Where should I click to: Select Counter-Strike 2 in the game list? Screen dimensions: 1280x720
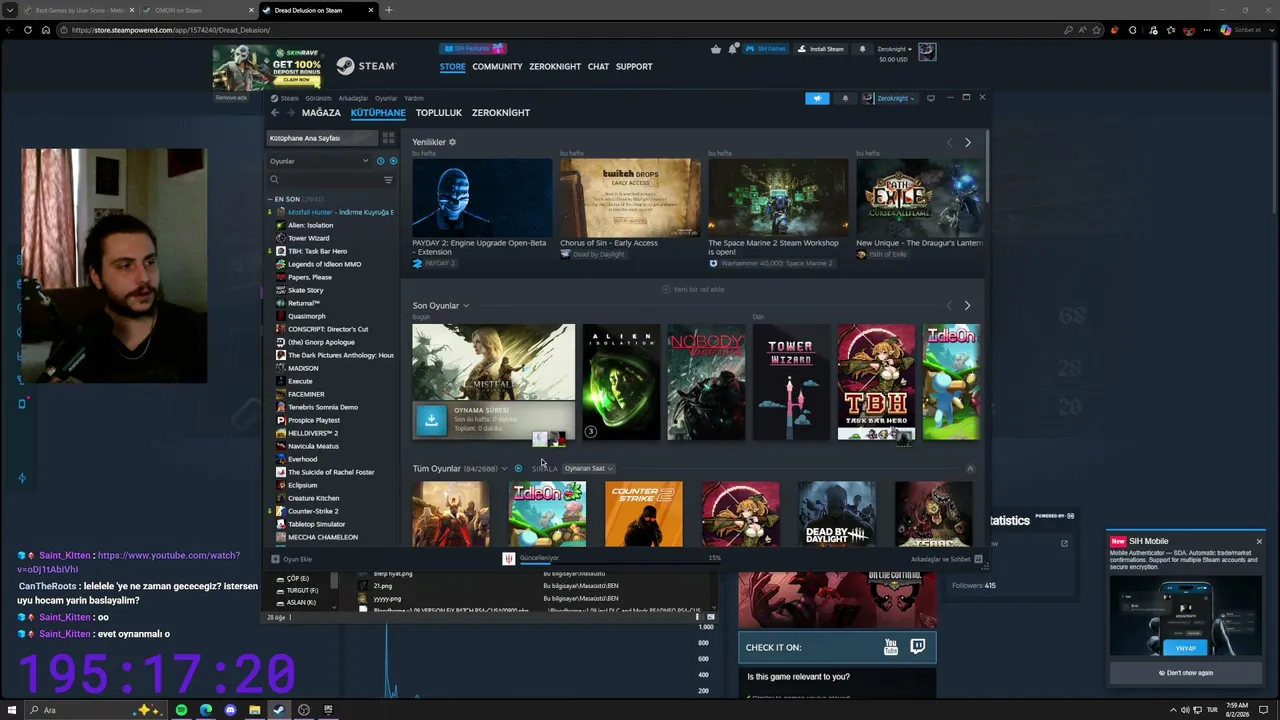pyautogui.click(x=313, y=511)
